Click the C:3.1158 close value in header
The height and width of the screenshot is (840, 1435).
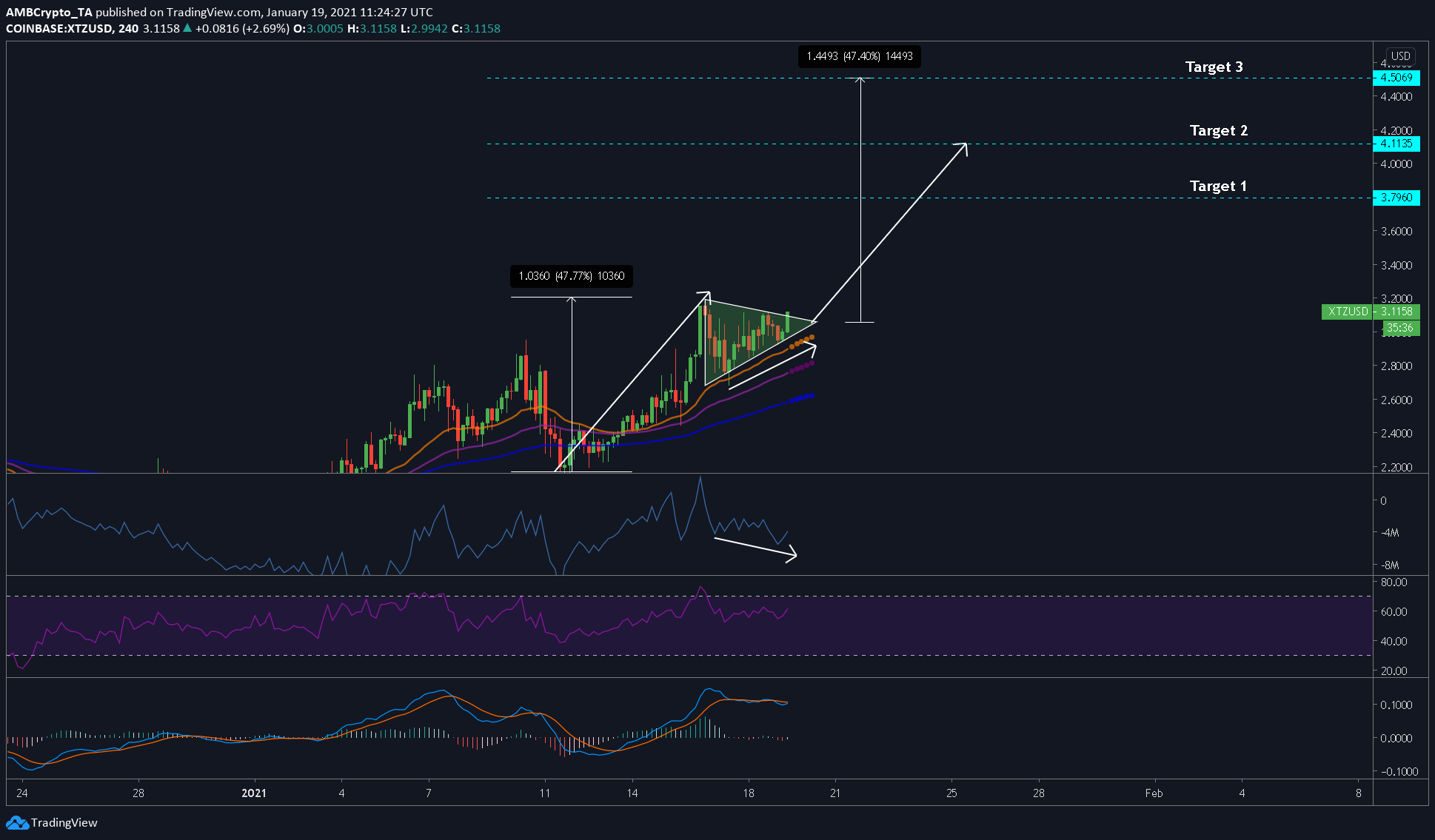coord(476,28)
